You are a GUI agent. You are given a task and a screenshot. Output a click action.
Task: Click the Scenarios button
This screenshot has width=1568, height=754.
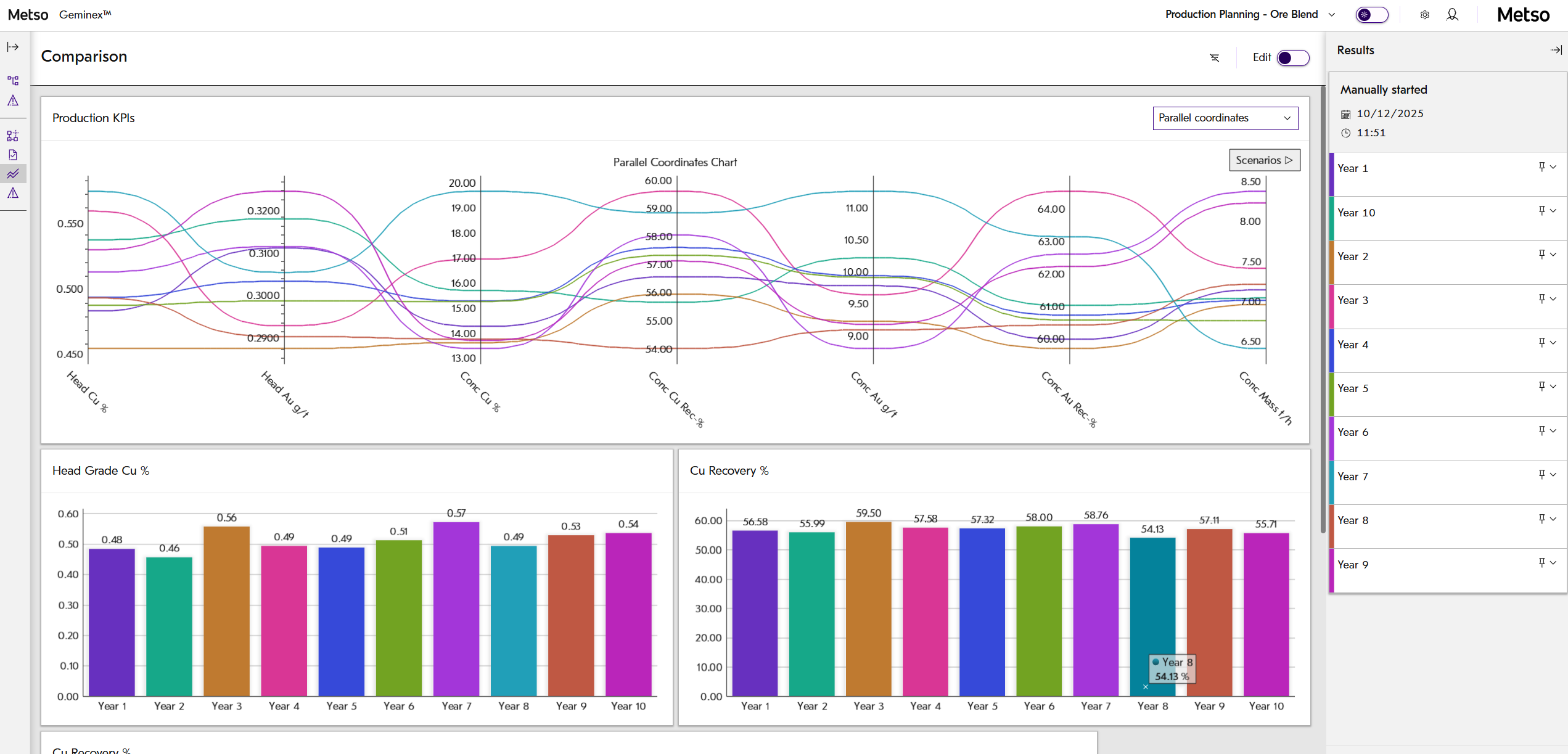click(1264, 160)
